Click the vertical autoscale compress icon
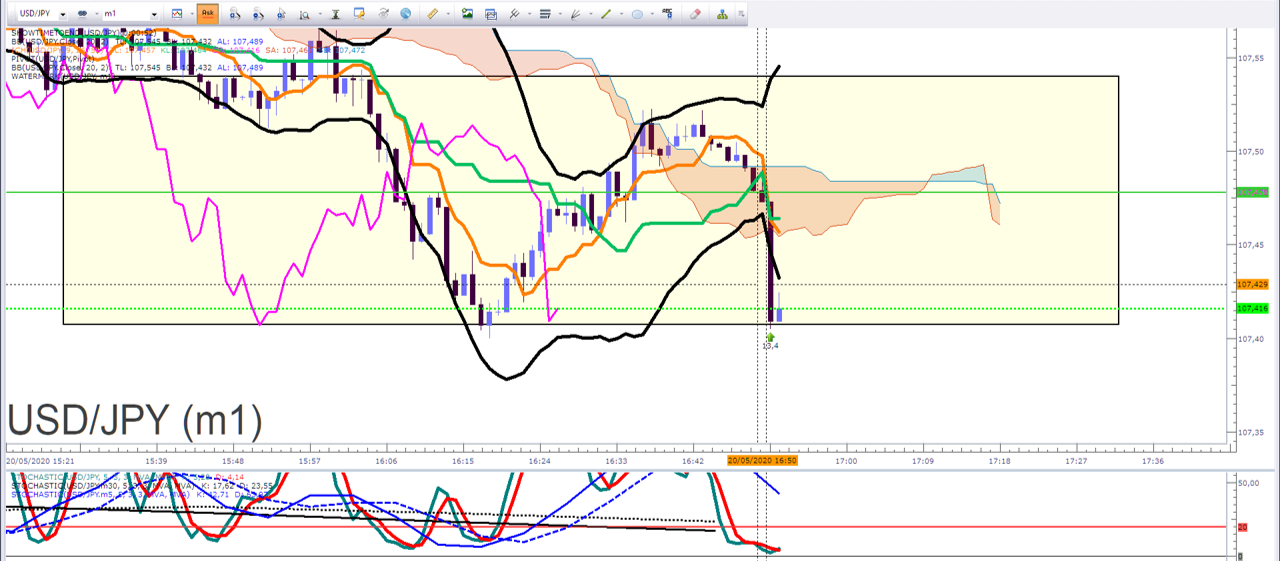1280x561 pixels. pyautogui.click(x=335, y=15)
